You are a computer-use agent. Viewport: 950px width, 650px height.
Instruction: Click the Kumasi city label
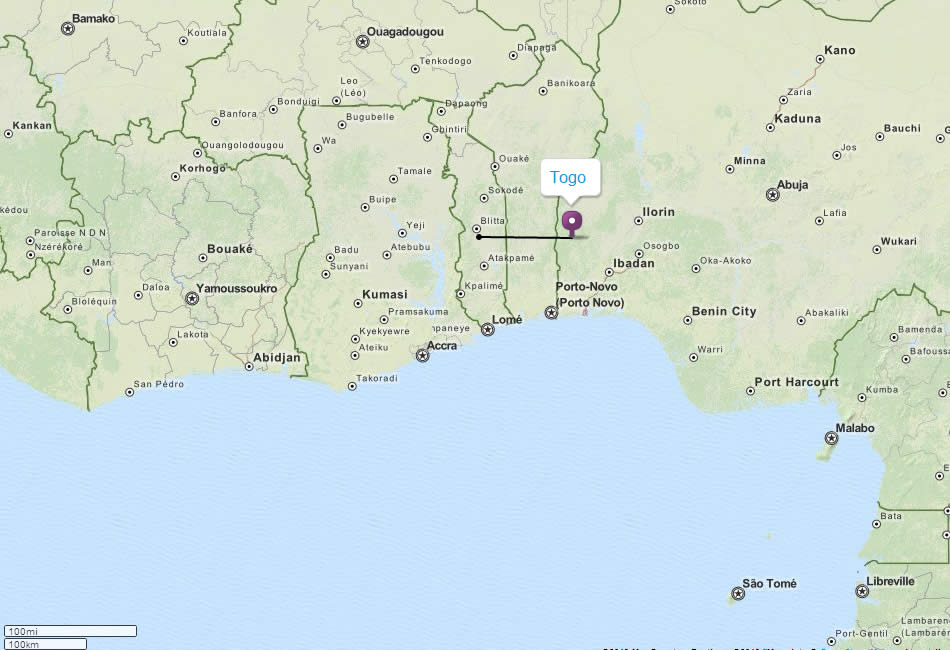(384, 294)
